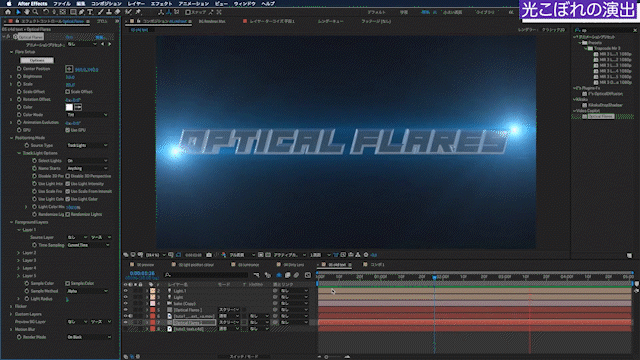Click the snapshot camera icon in viewer
The height and width of the screenshot is (360, 640).
pos(209,255)
